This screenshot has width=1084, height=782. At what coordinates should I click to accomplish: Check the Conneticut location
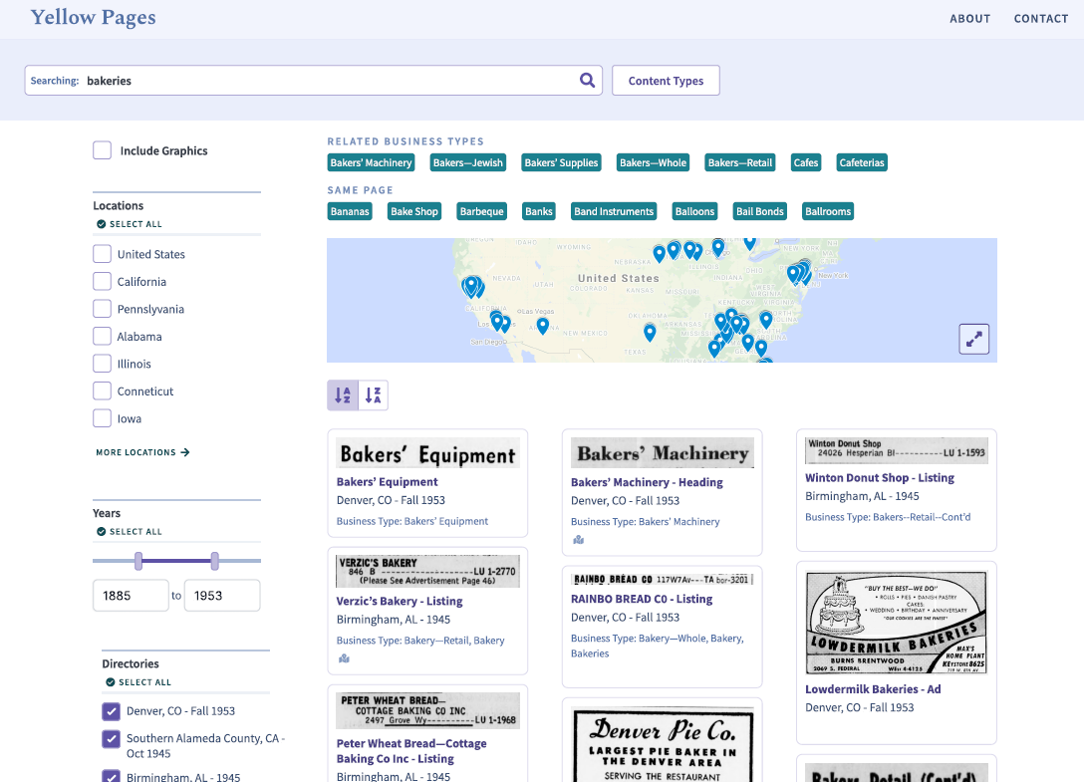click(102, 391)
